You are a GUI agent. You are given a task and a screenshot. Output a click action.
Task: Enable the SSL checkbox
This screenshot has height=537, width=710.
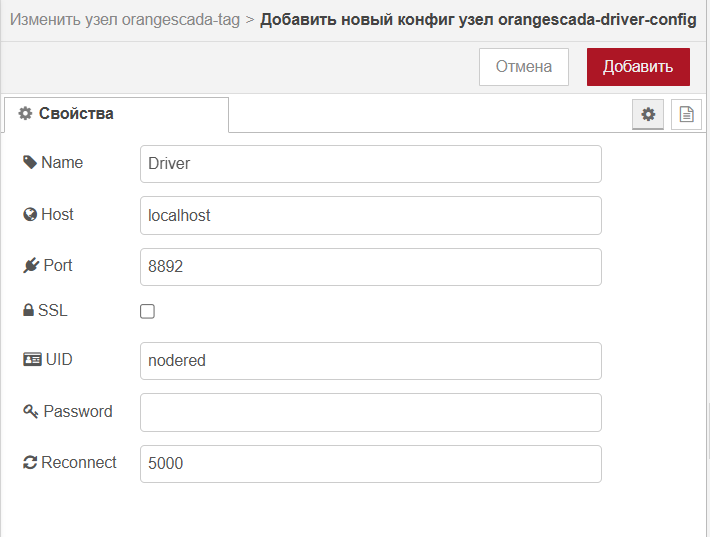pyautogui.click(x=147, y=312)
